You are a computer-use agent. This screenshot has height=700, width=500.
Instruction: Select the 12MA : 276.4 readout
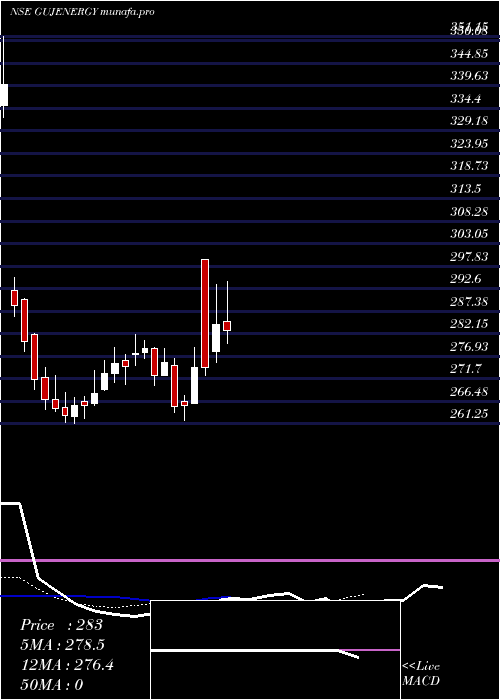[x=67, y=665]
